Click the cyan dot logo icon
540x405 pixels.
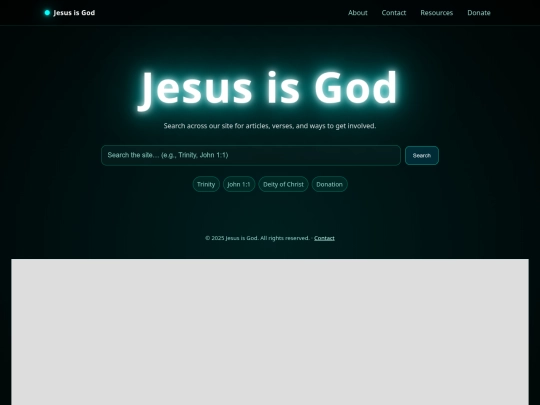(47, 13)
